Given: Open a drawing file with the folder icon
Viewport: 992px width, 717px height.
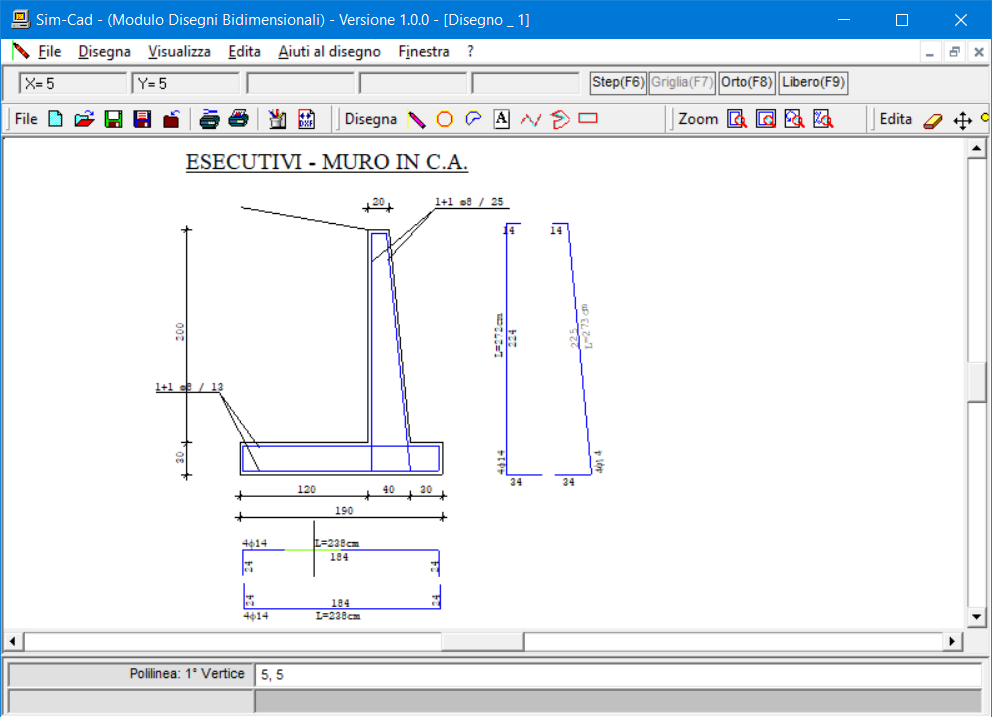Looking at the screenshot, I should [84, 119].
